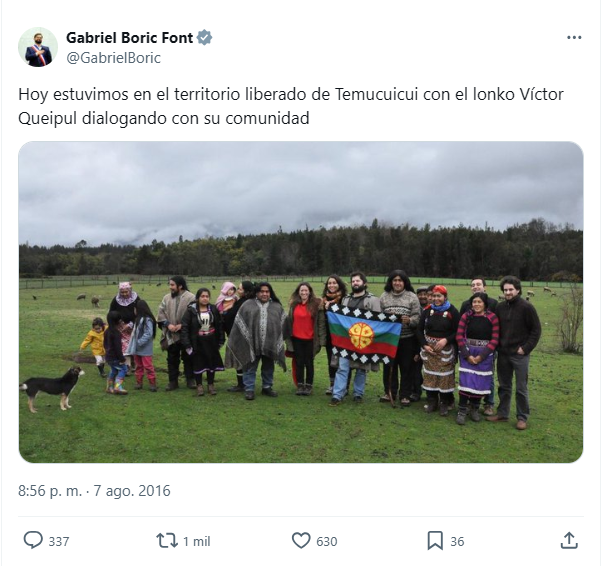Bookmark this tweet using the bookmark icon
Viewport: 604px width, 566px height.
click(x=435, y=541)
